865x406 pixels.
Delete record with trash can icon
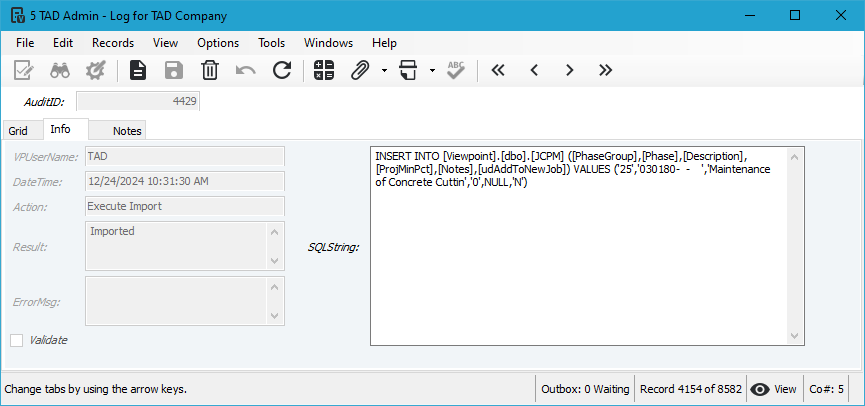click(210, 70)
